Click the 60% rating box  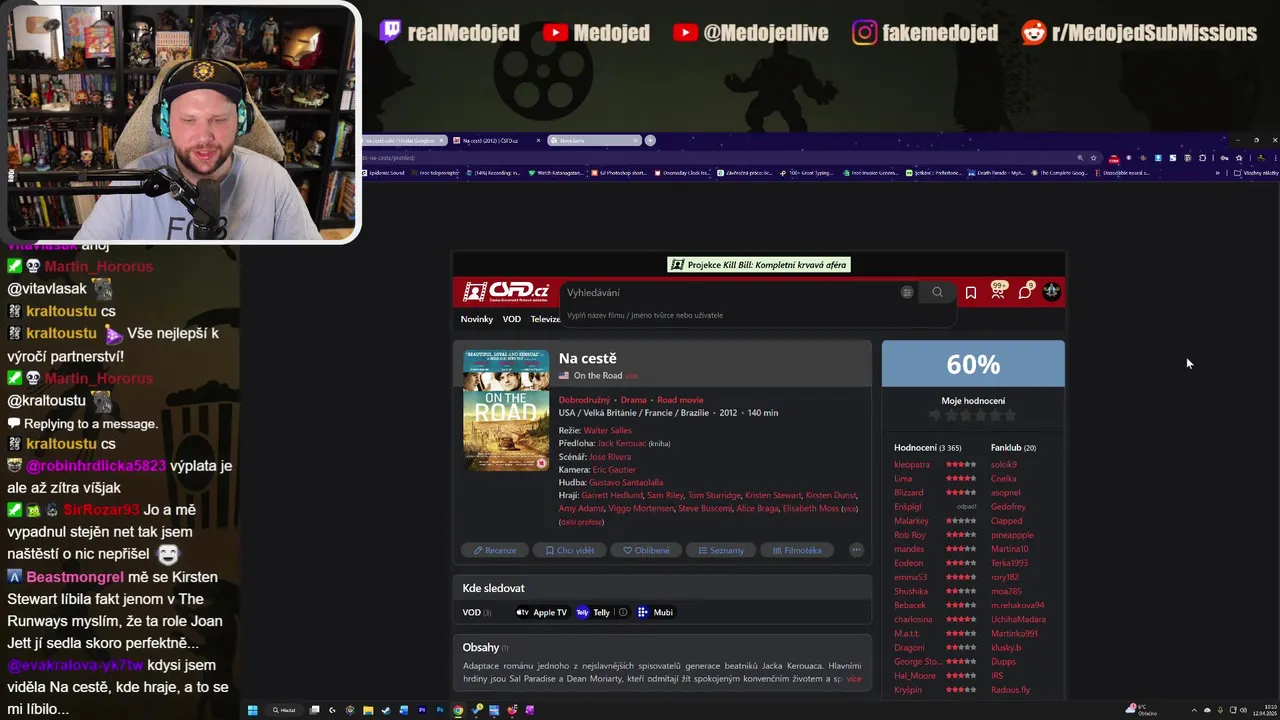(x=973, y=364)
